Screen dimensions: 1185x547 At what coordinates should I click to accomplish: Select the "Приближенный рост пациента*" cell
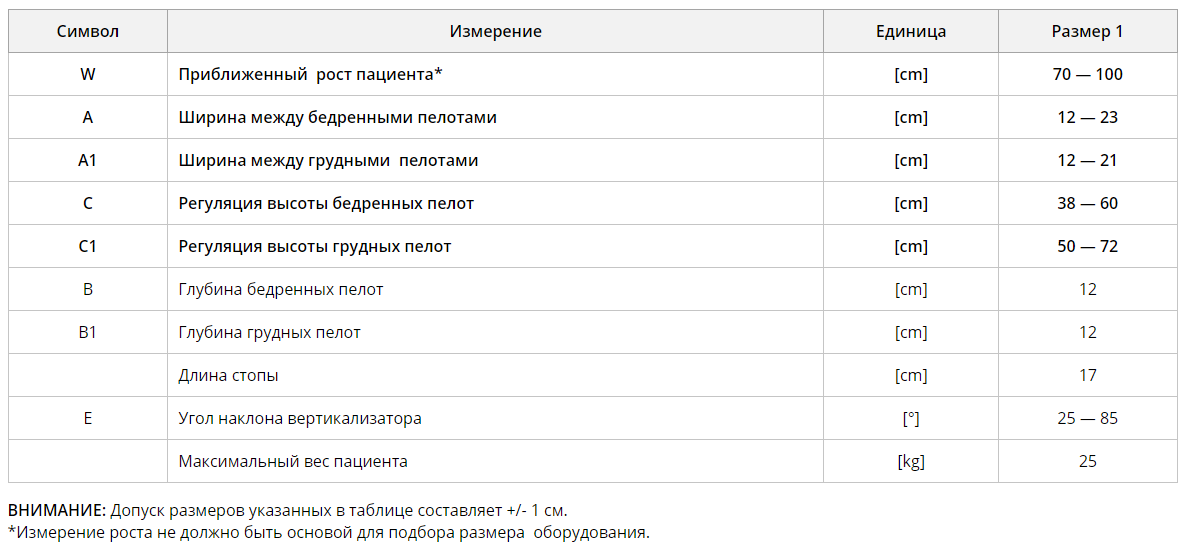(x=310, y=74)
